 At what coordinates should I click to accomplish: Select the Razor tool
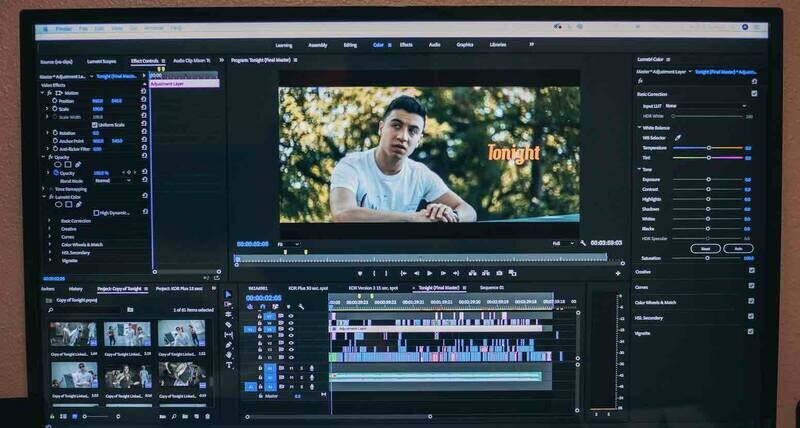tap(228, 324)
